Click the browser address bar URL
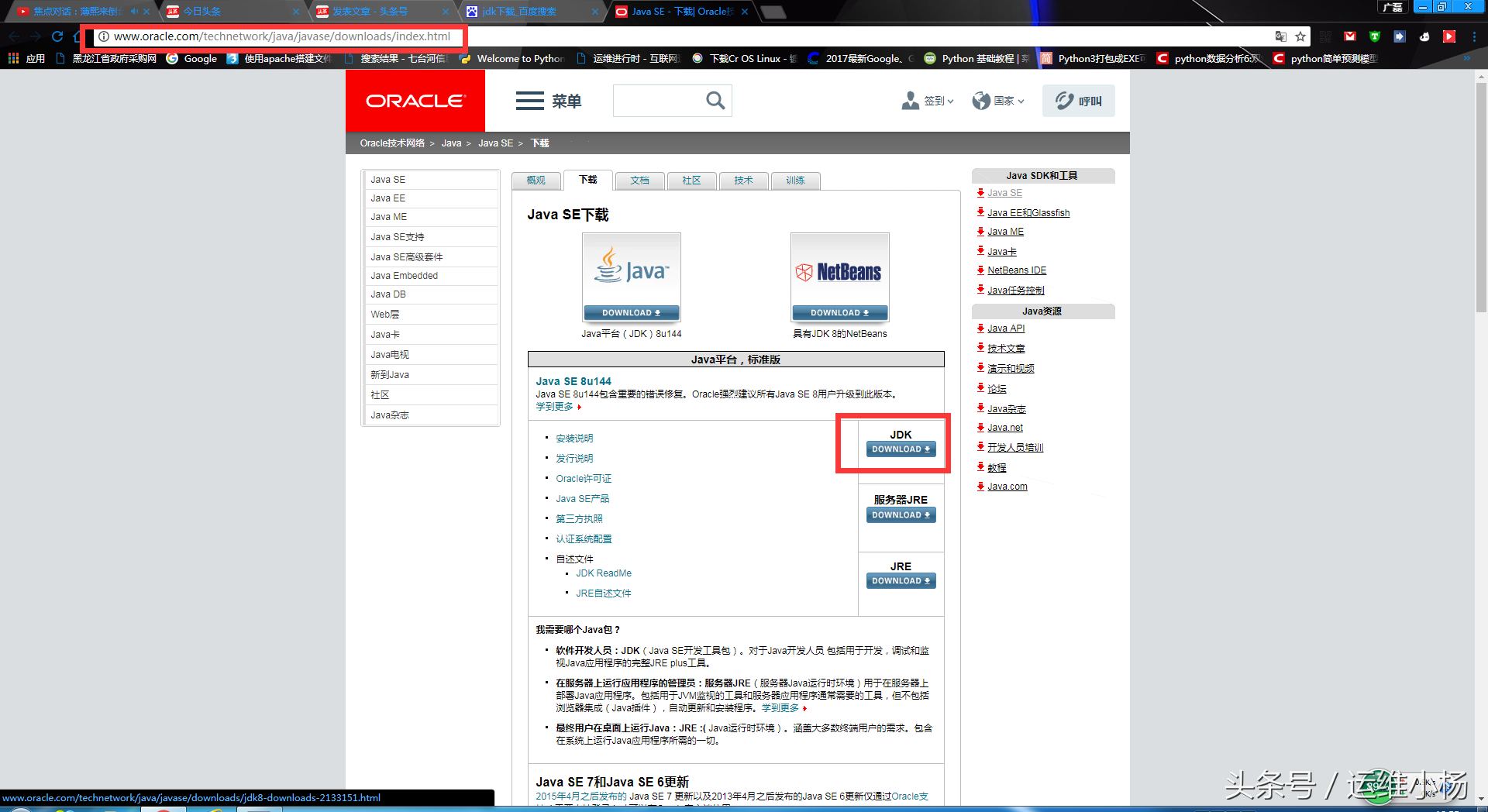The height and width of the screenshot is (812, 1488). 282,36
